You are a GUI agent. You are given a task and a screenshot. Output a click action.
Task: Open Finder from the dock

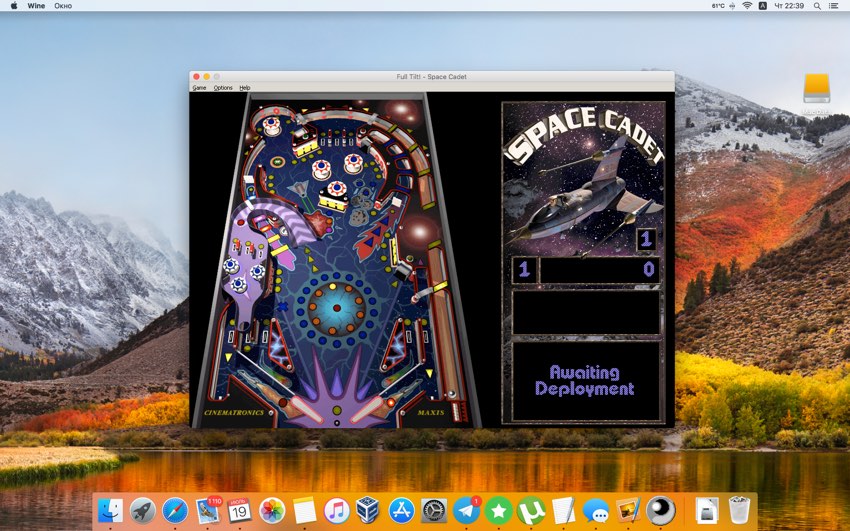pos(110,511)
